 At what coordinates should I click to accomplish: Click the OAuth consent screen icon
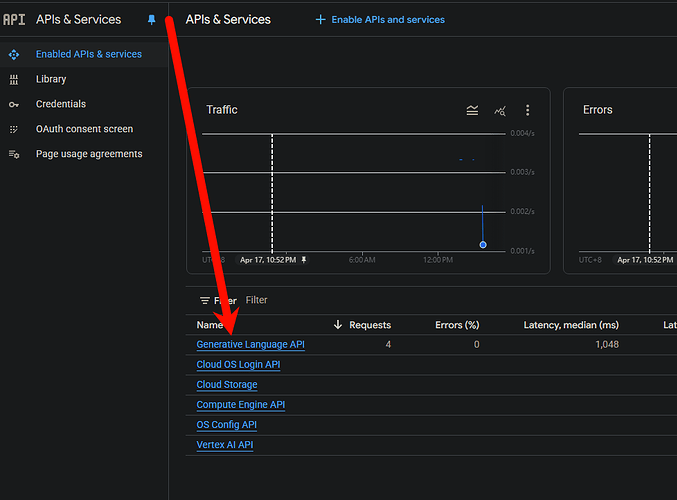[14, 129]
